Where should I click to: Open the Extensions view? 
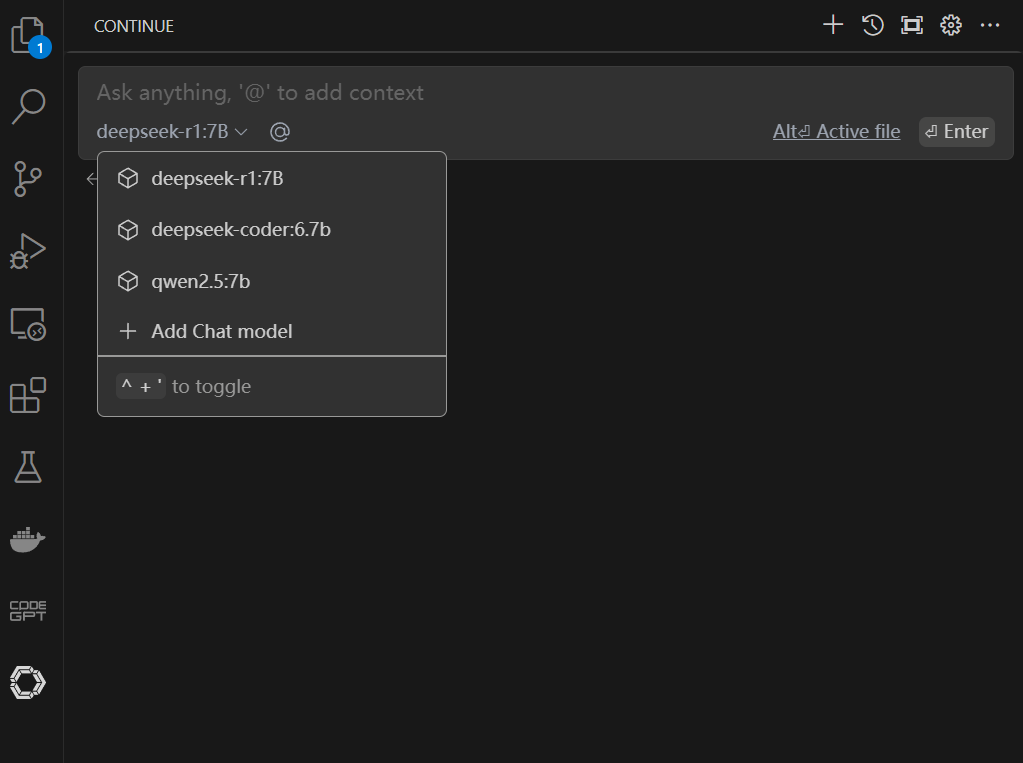[x=28, y=395]
